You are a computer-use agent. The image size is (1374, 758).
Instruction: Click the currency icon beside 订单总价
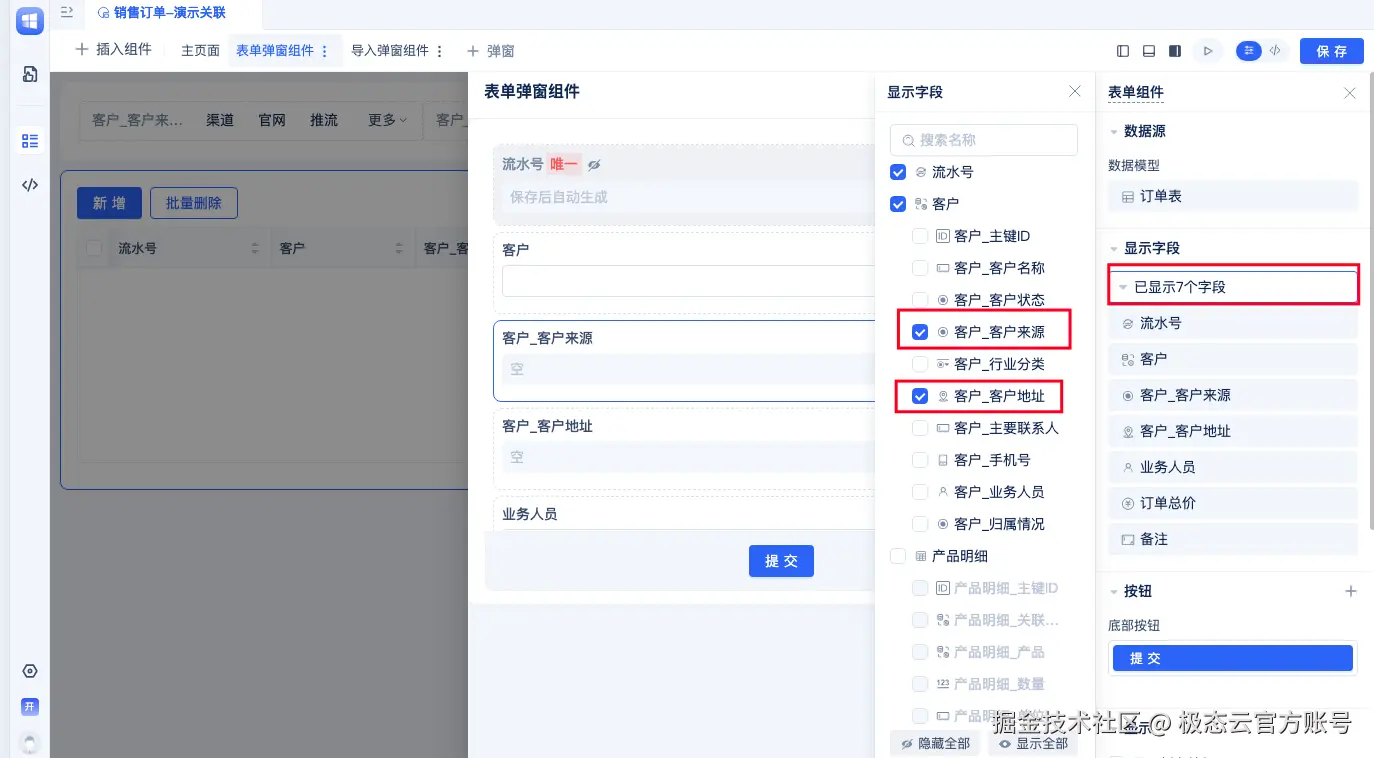[x=1128, y=503]
